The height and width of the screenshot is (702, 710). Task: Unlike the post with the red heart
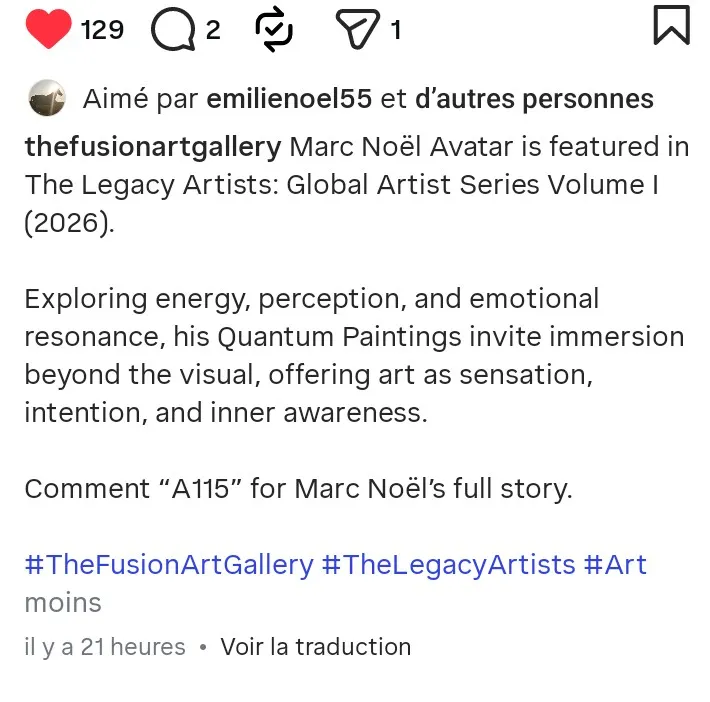(x=48, y=29)
